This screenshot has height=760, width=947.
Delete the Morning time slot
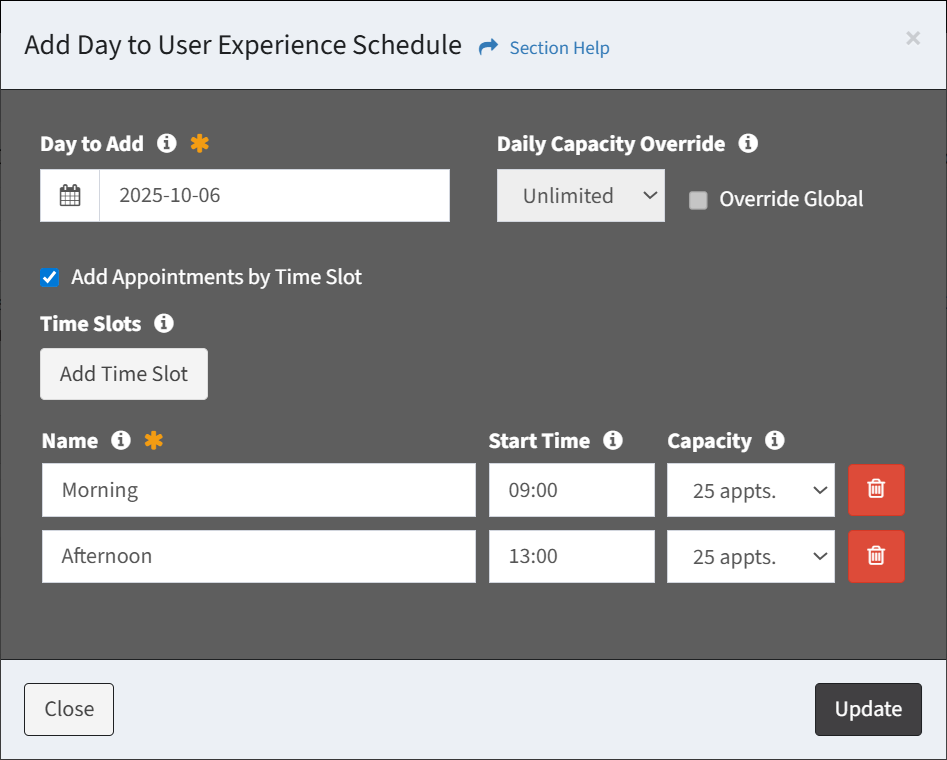[x=876, y=489]
